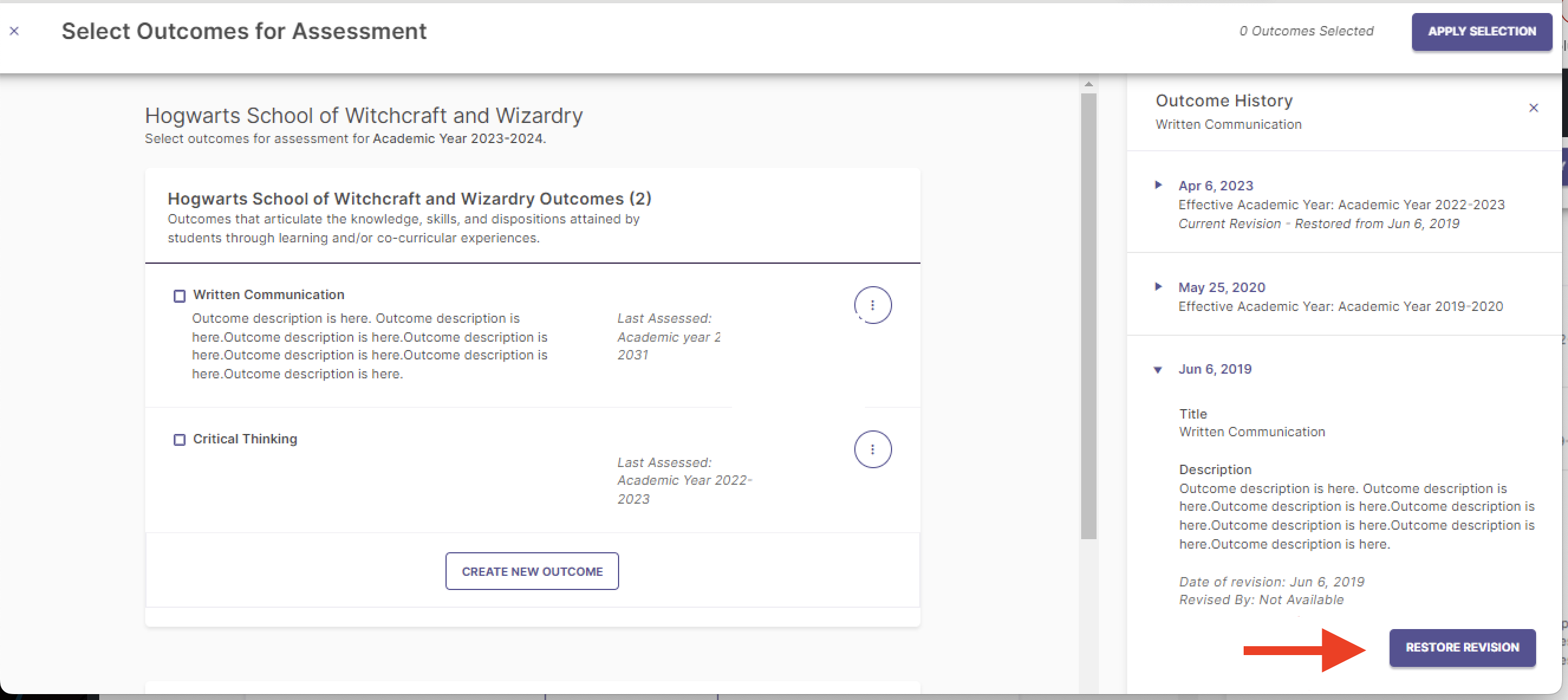
Task: Click 'Current Revision - Restored from Jun 6, 2019' text
Action: [1319, 224]
